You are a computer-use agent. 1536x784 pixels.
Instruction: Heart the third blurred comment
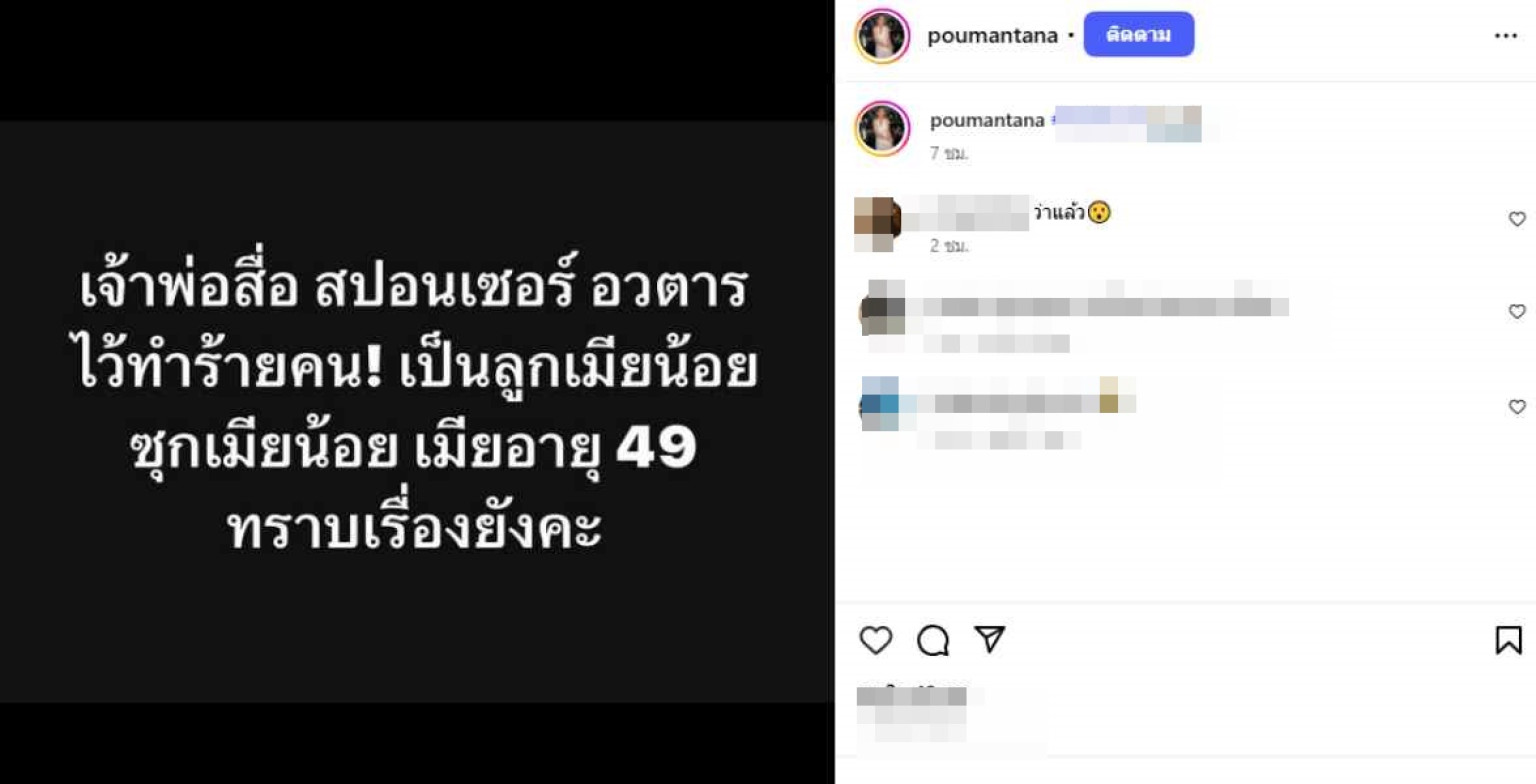pos(1517,407)
